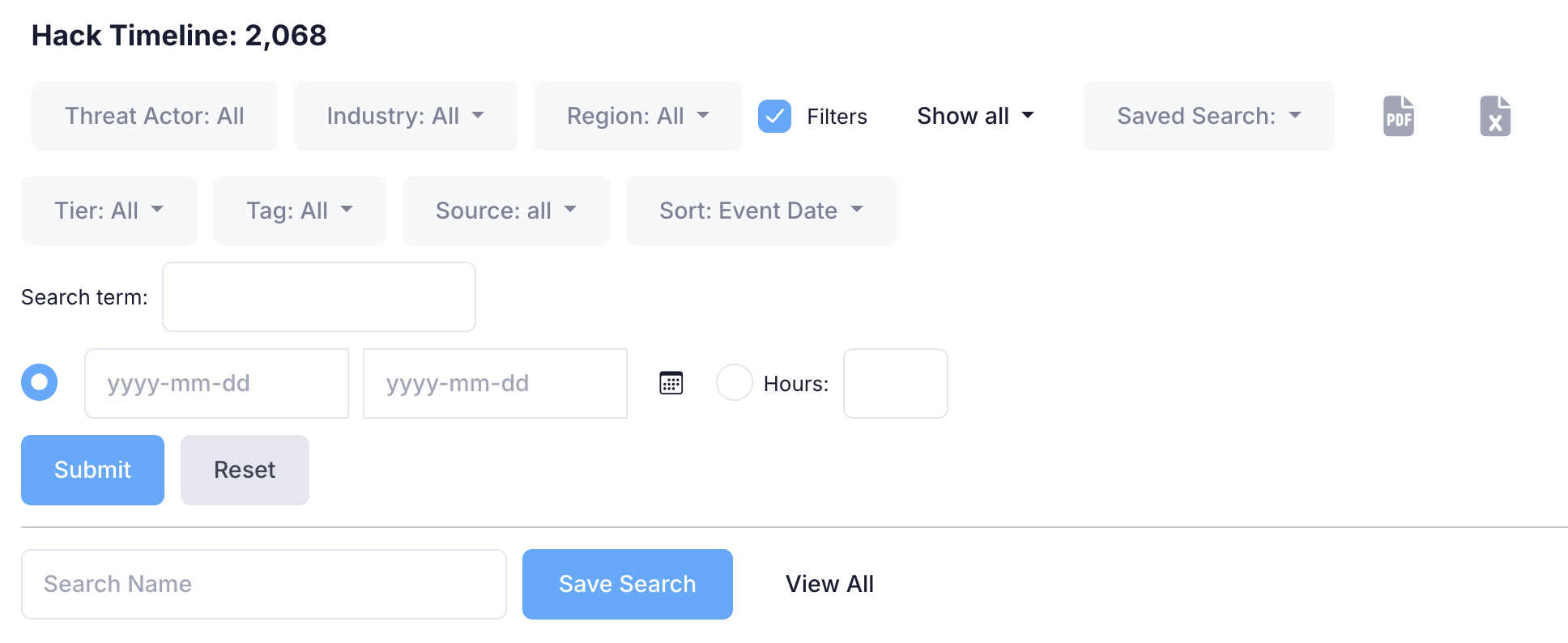The image size is (1568, 643).
Task: Change the Sort: Event Date dropdown
Action: click(x=761, y=211)
